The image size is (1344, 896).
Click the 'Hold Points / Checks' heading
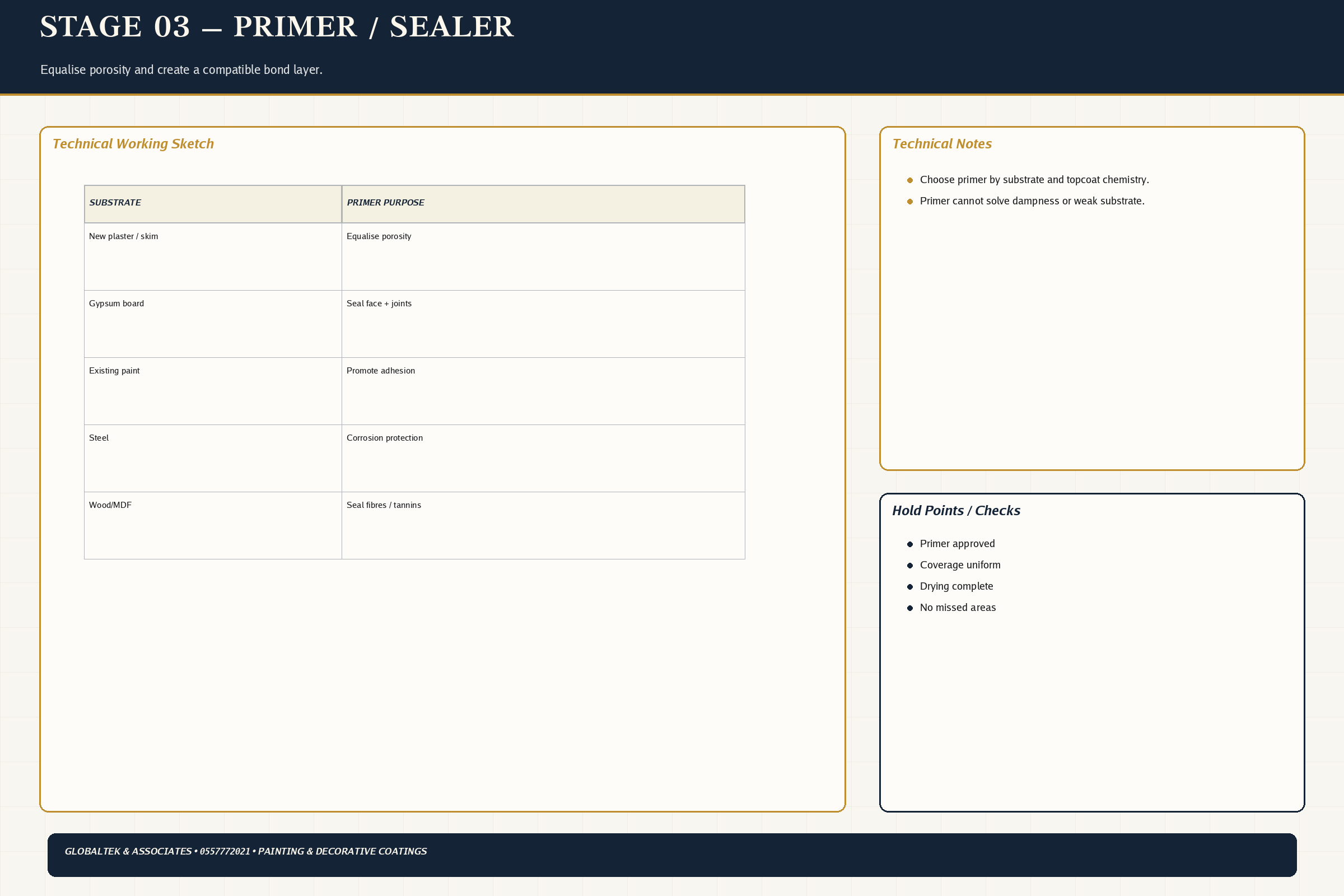tap(956, 511)
